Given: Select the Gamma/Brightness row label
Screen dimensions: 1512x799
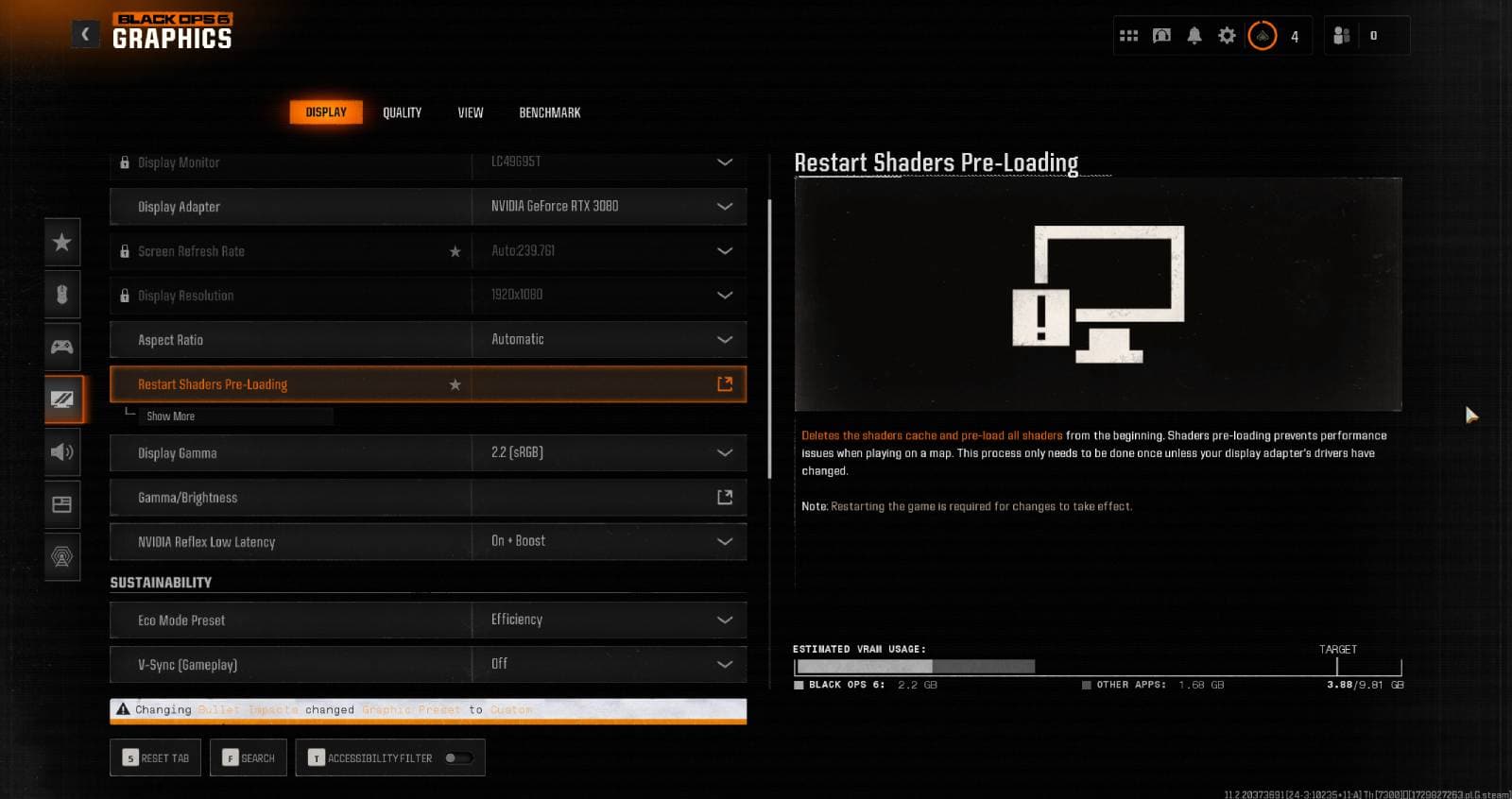Looking at the screenshot, I should (188, 498).
